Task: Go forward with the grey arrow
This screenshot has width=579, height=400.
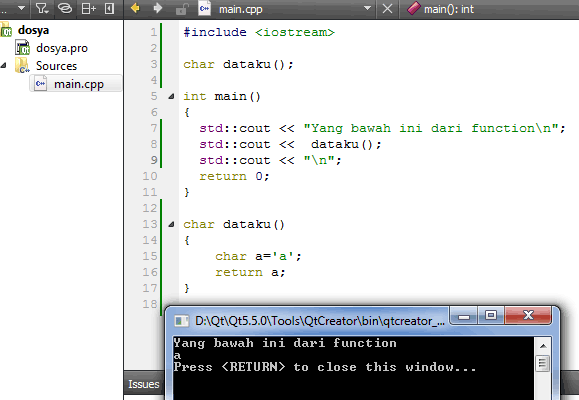Action: point(158,8)
